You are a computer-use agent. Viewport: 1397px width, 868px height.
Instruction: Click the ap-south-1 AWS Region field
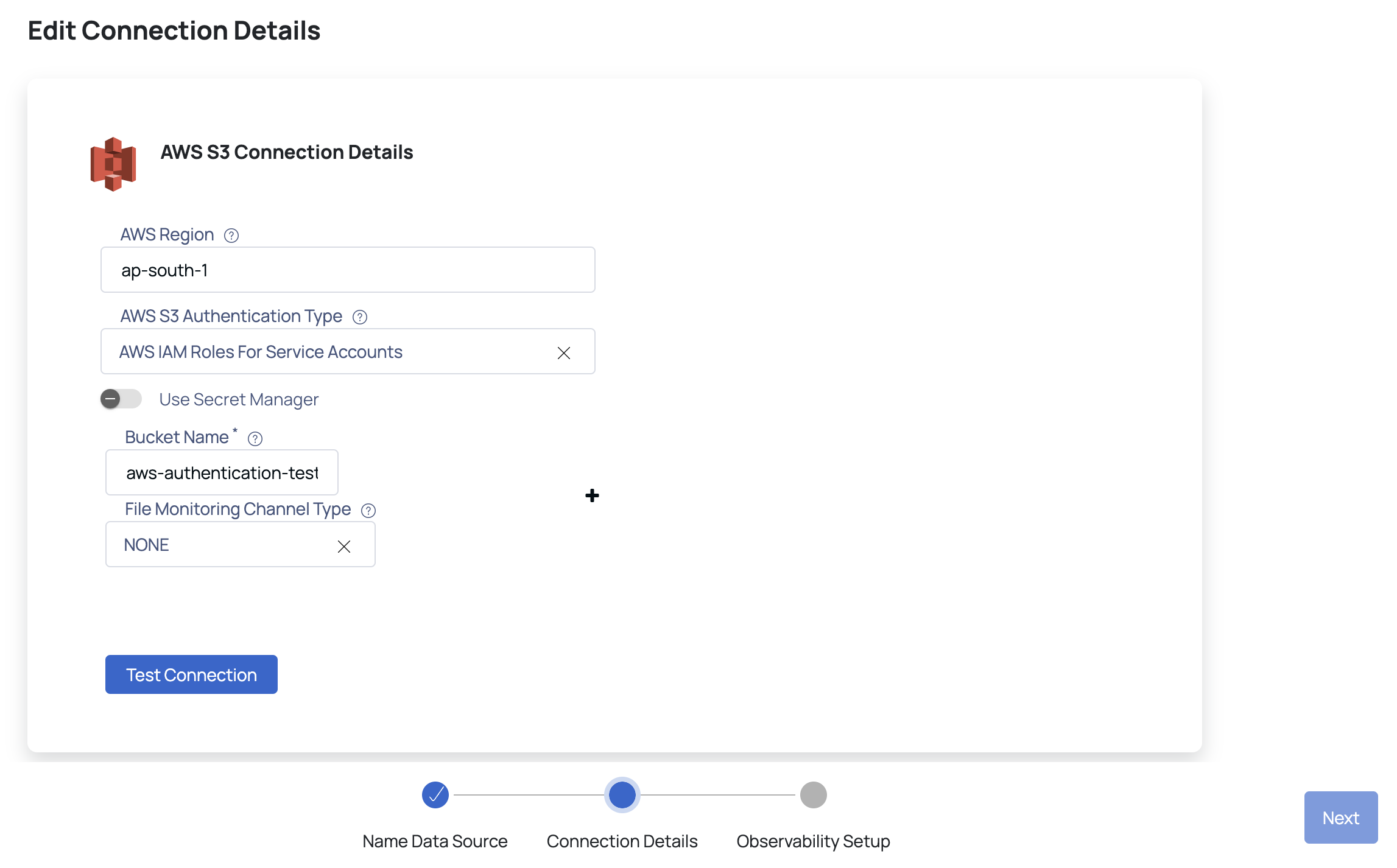(x=347, y=270)
